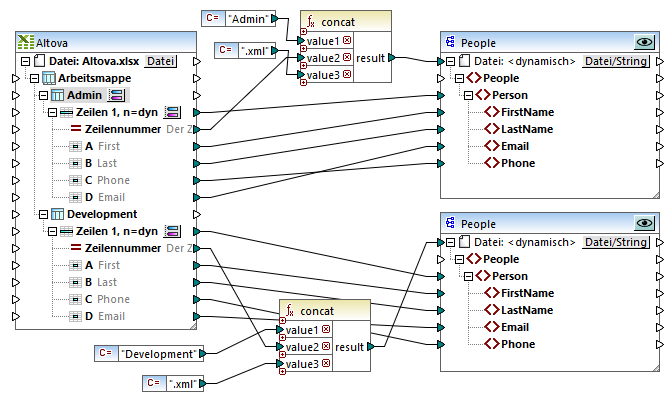Remove value2 from the bottom concat function
This screenshot has height=400, width=672.
point(328,347)
